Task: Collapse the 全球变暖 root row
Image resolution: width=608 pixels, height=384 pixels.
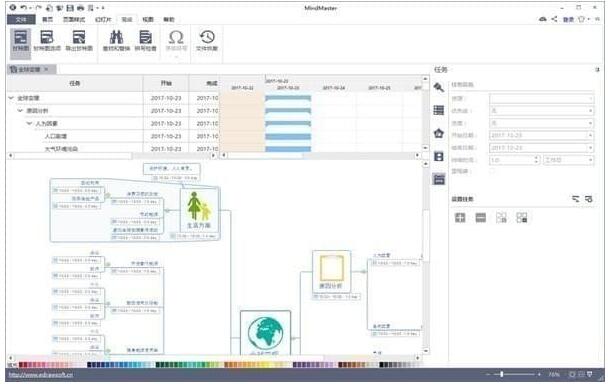Action: click(11, 98)
